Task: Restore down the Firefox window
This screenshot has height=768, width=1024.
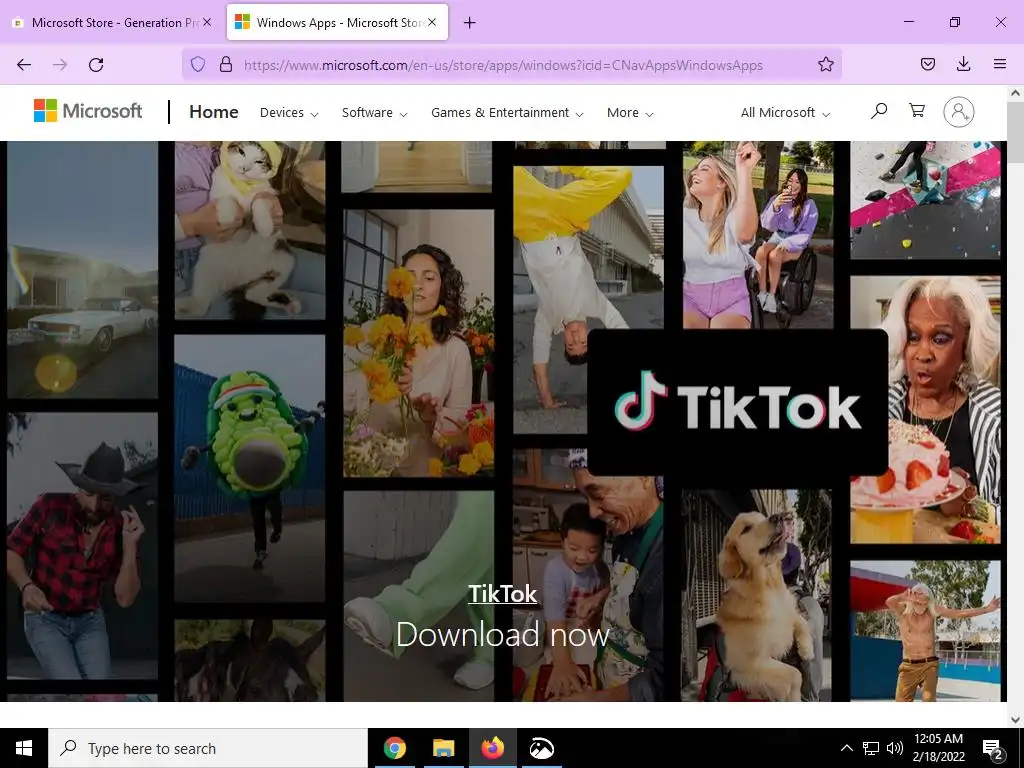Action: pos(955,22)
